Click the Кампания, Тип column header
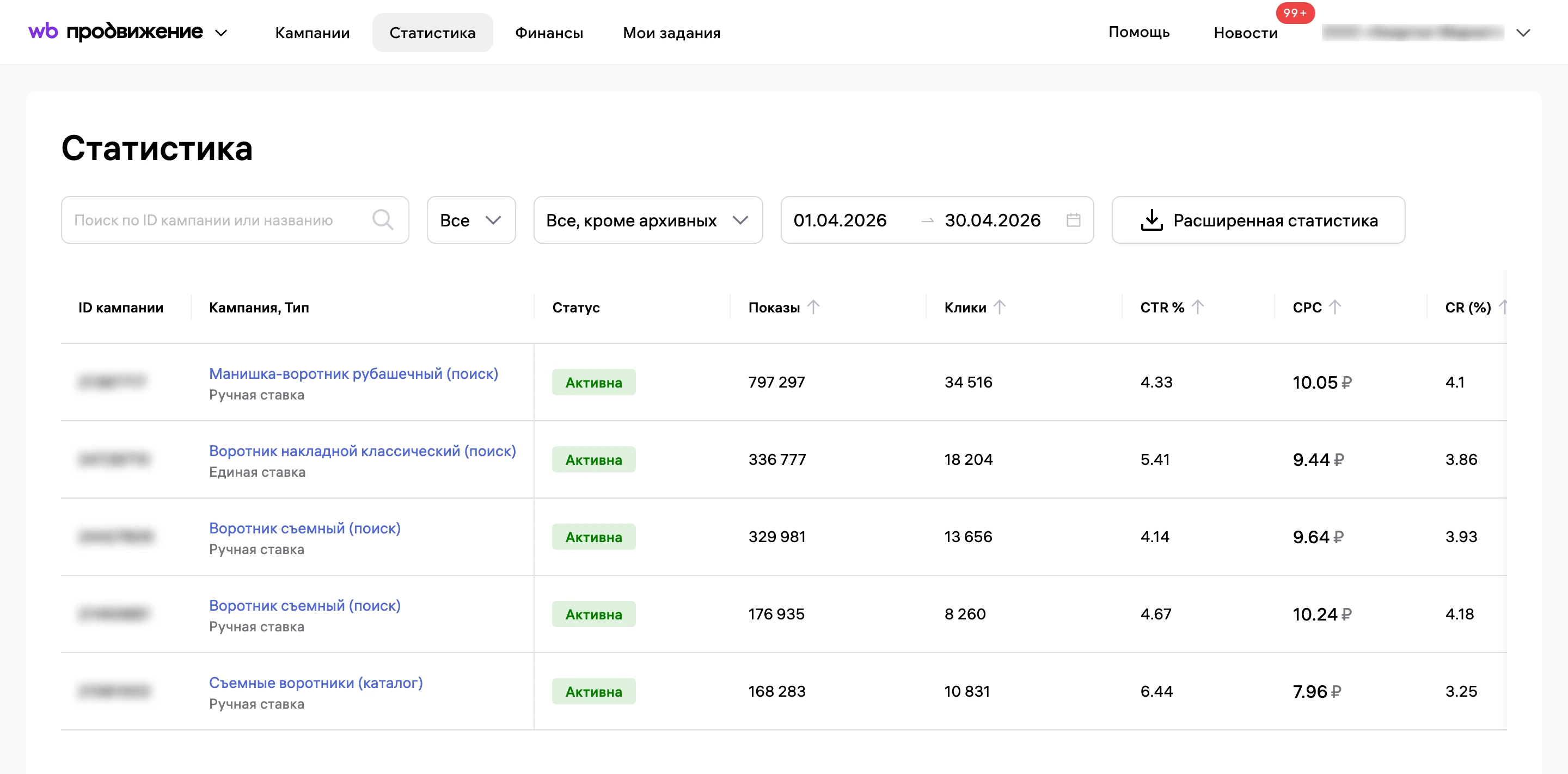This screenshot has height=774, width=1568. click(259, 308)
